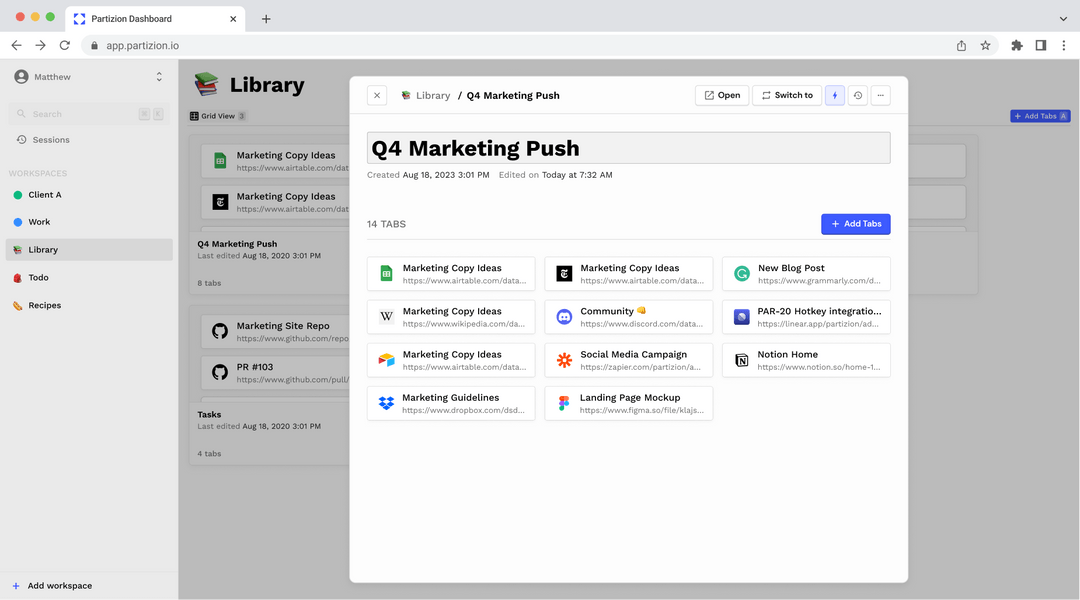This screenshot has width=1080, height=600.
Task: Open version history via the clock icon
Action: [x=858, y=95]
